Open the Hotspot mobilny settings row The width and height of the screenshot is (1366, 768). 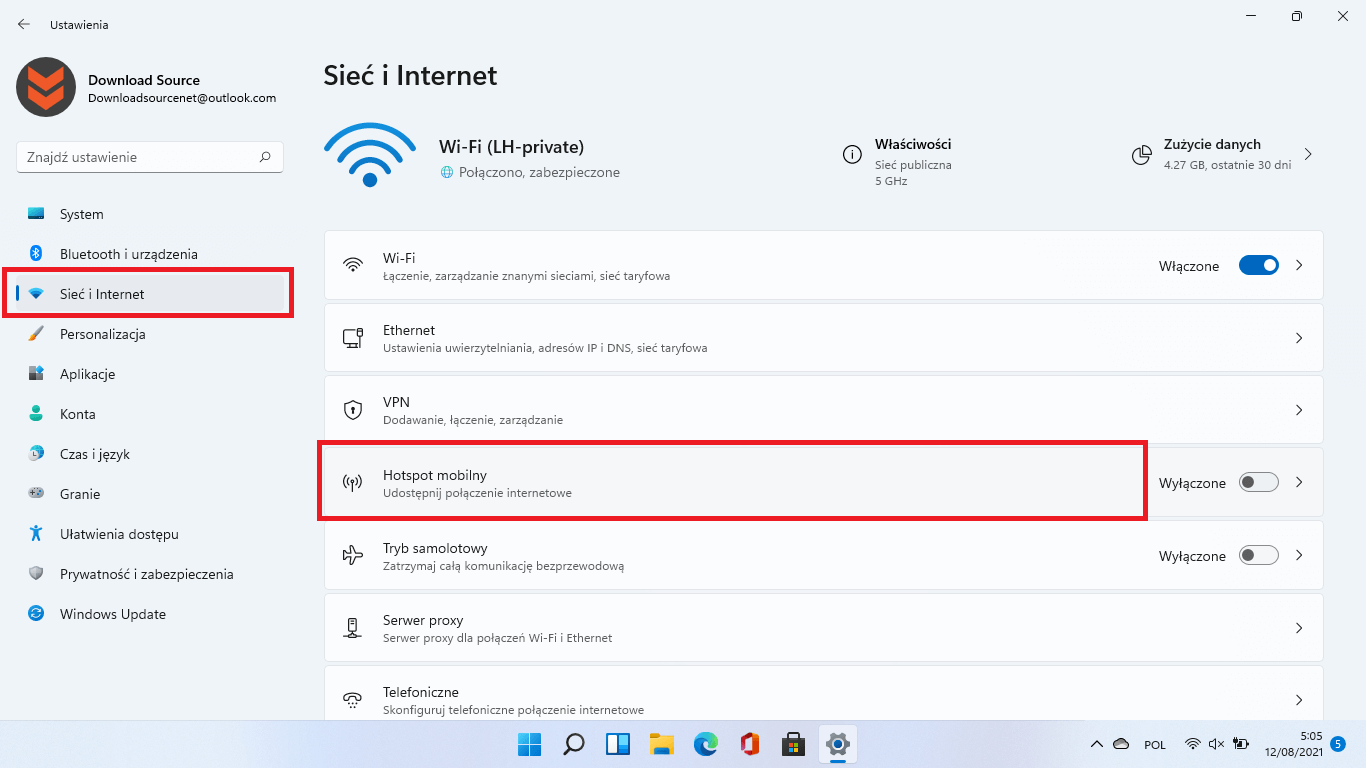click(824, 483)
